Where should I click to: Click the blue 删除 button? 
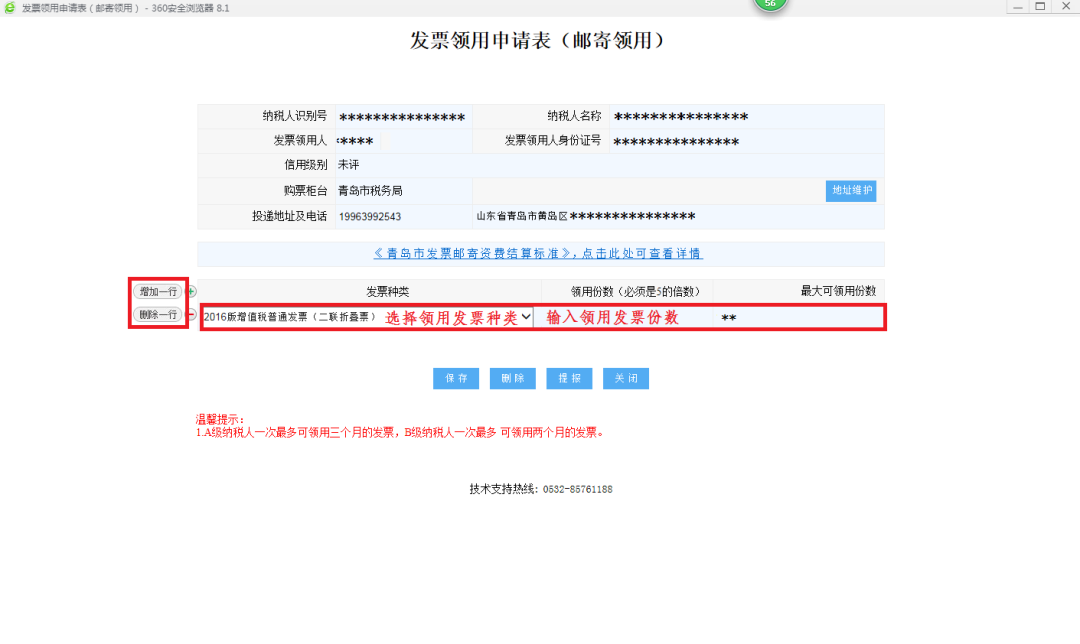pos(513,379)
